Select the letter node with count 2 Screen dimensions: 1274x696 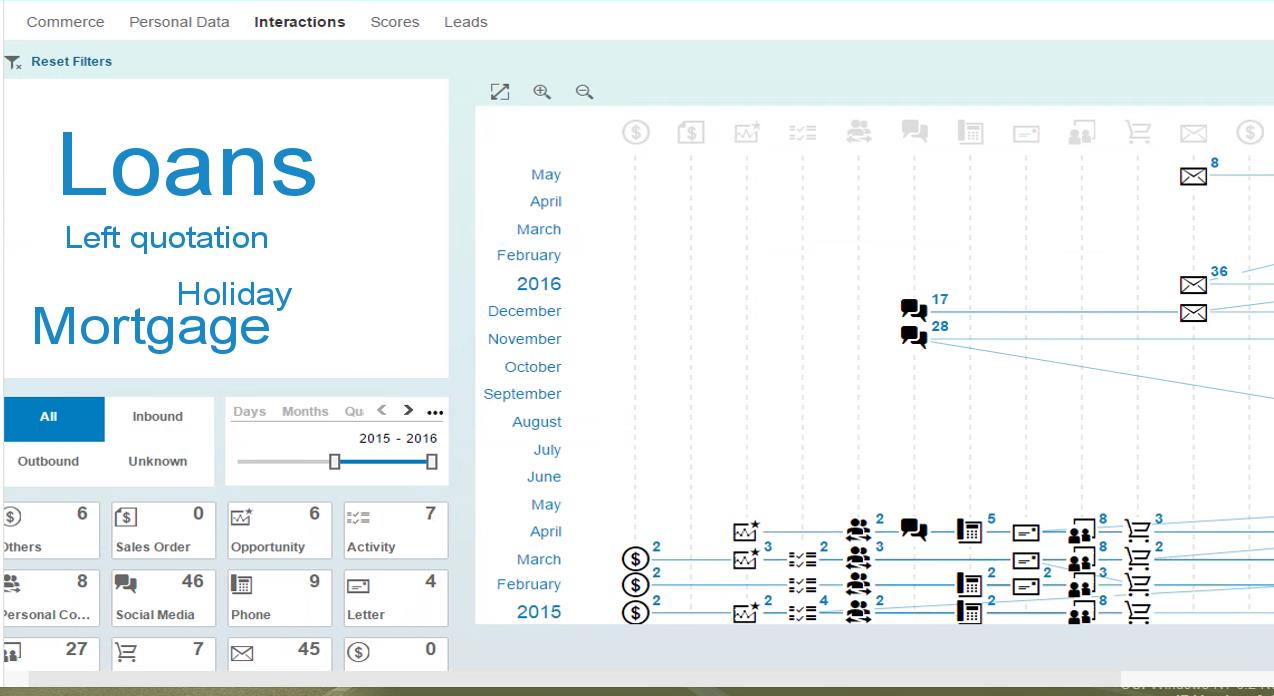(1026, 585)
